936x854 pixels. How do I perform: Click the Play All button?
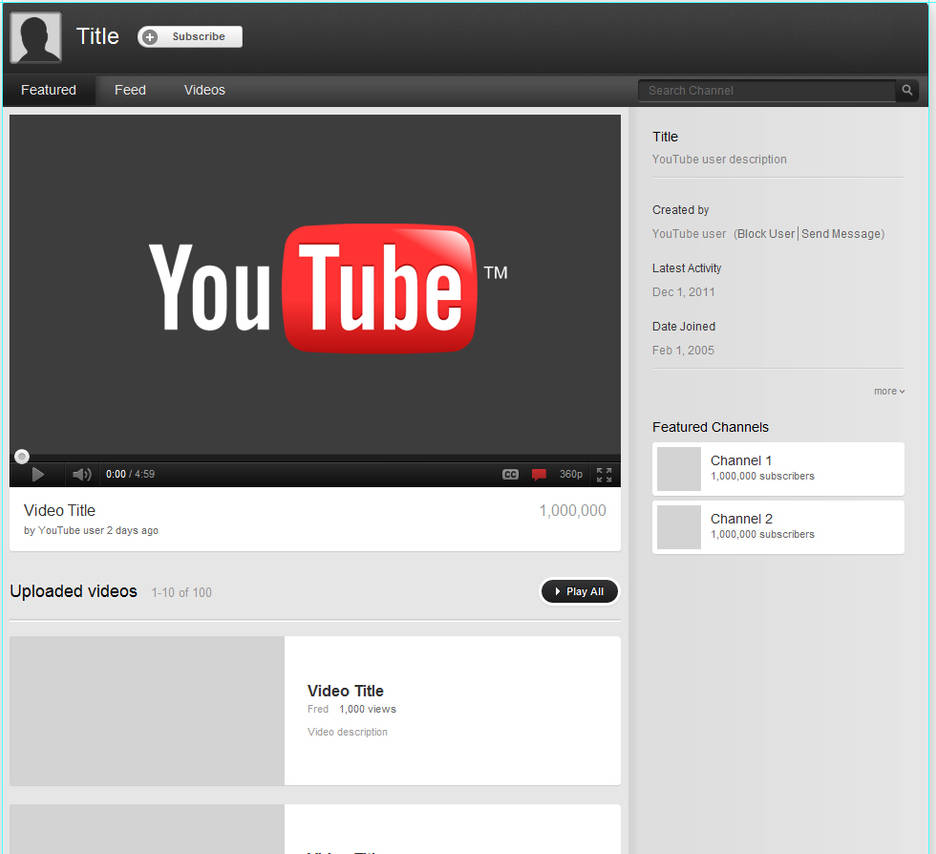point(579,591)
